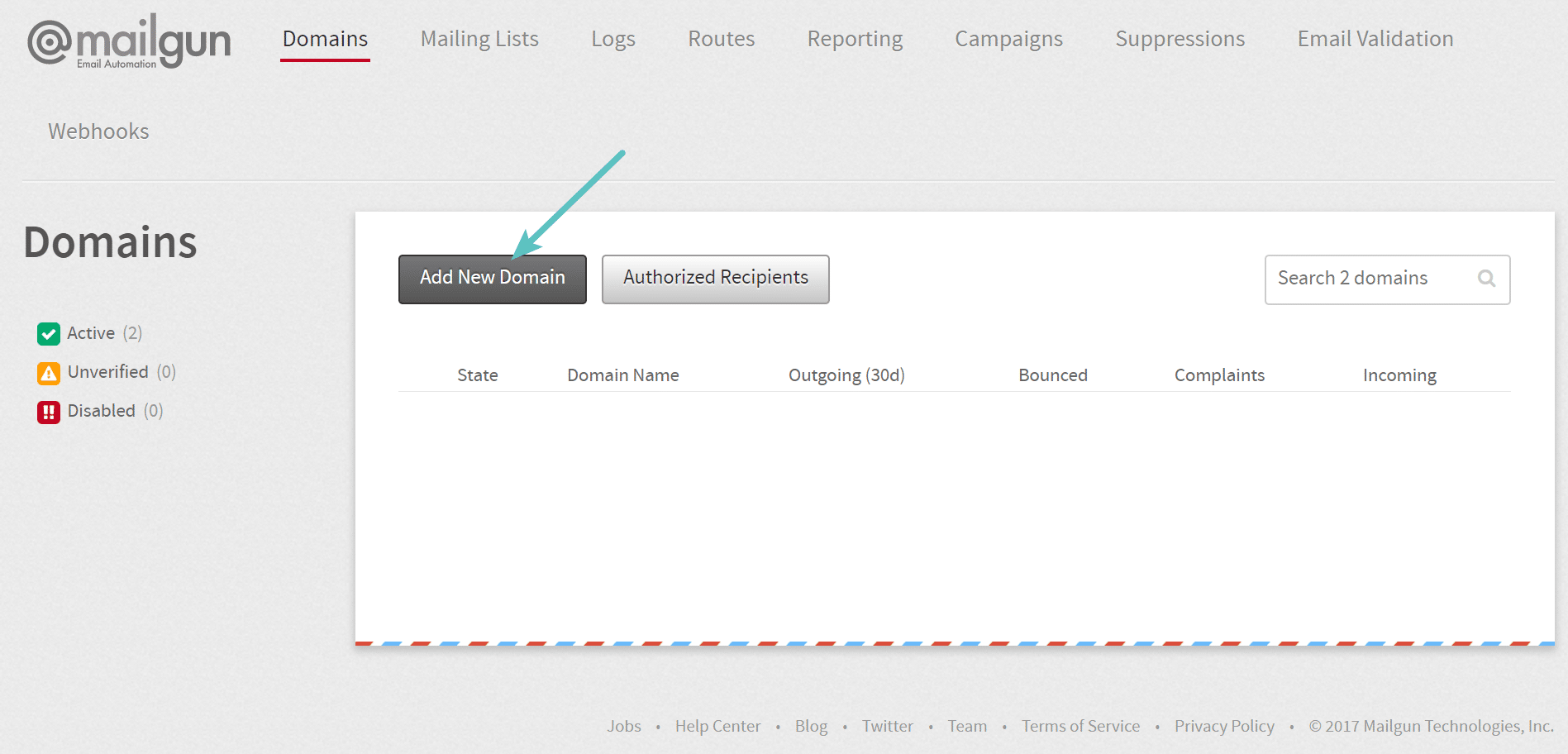Open the Webhooks page
Image resolution: width=1568 pixels, height=754 pixels.
point(98,131)
